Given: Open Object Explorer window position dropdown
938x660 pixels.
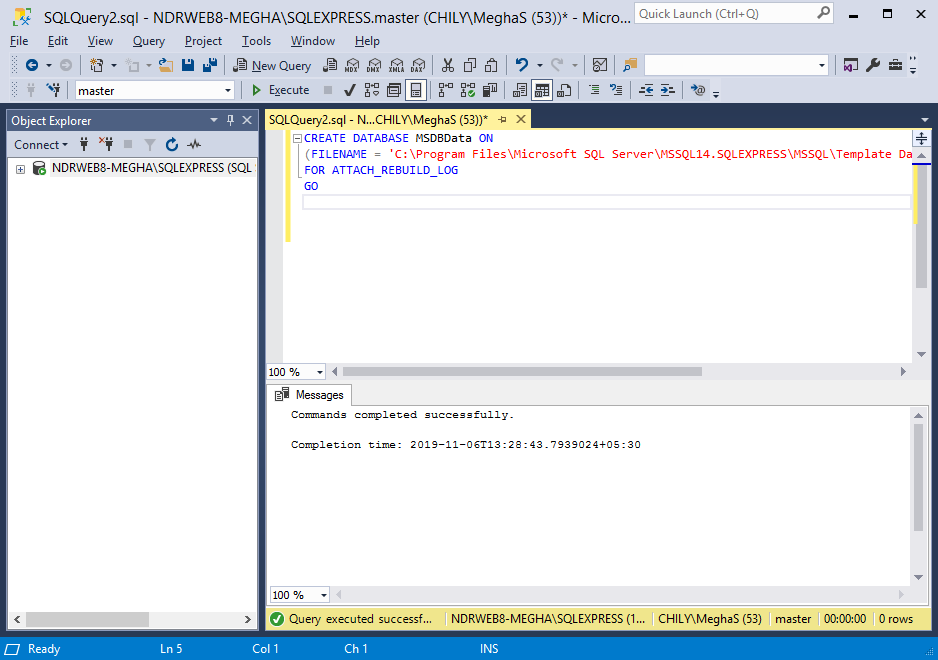Looking at the screenshot, I should pyautogui.click(x=214, y=120).
